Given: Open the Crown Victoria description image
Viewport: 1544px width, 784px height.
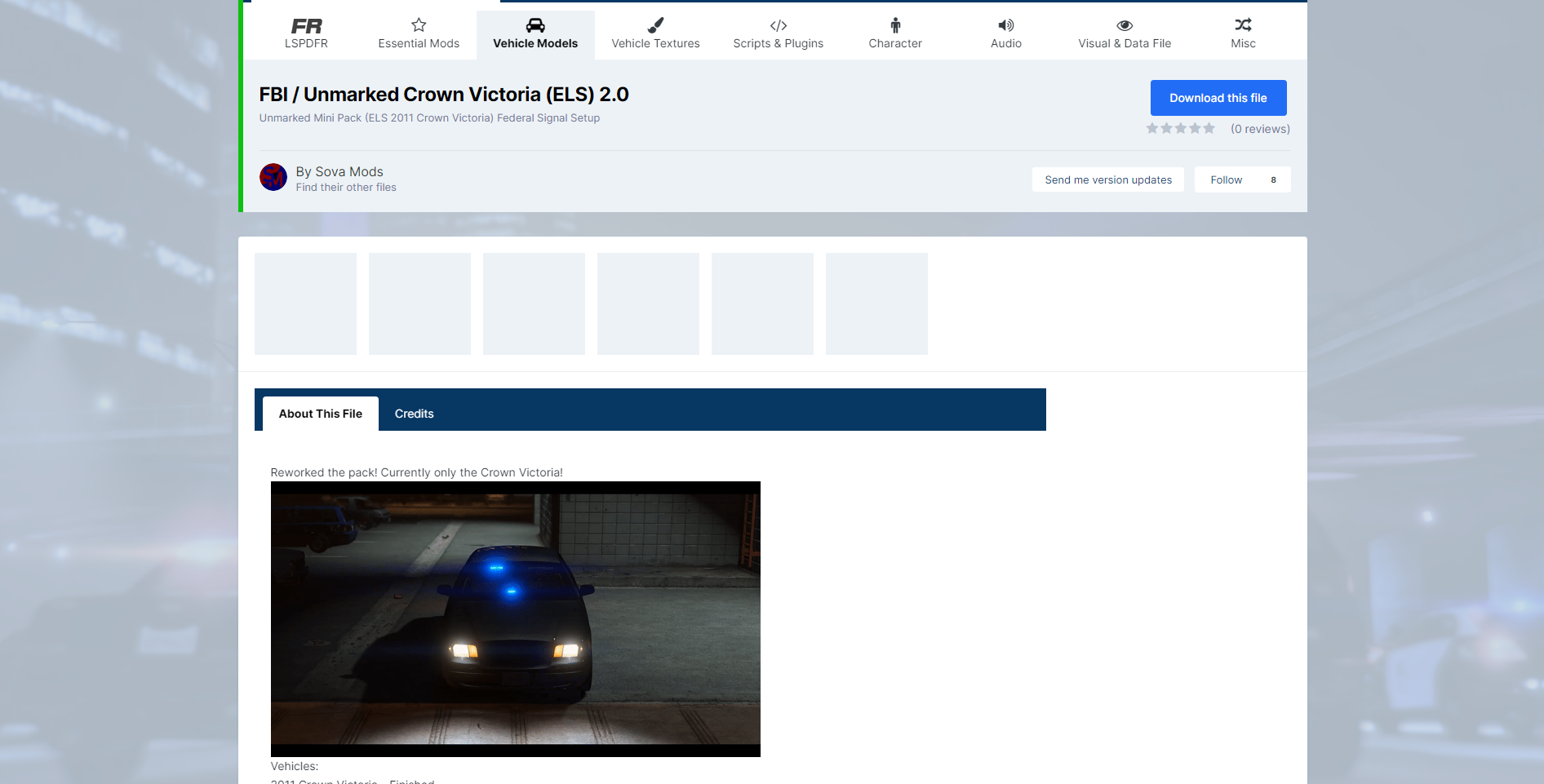Looking at the screenshot, I should [x=516, y=619].
